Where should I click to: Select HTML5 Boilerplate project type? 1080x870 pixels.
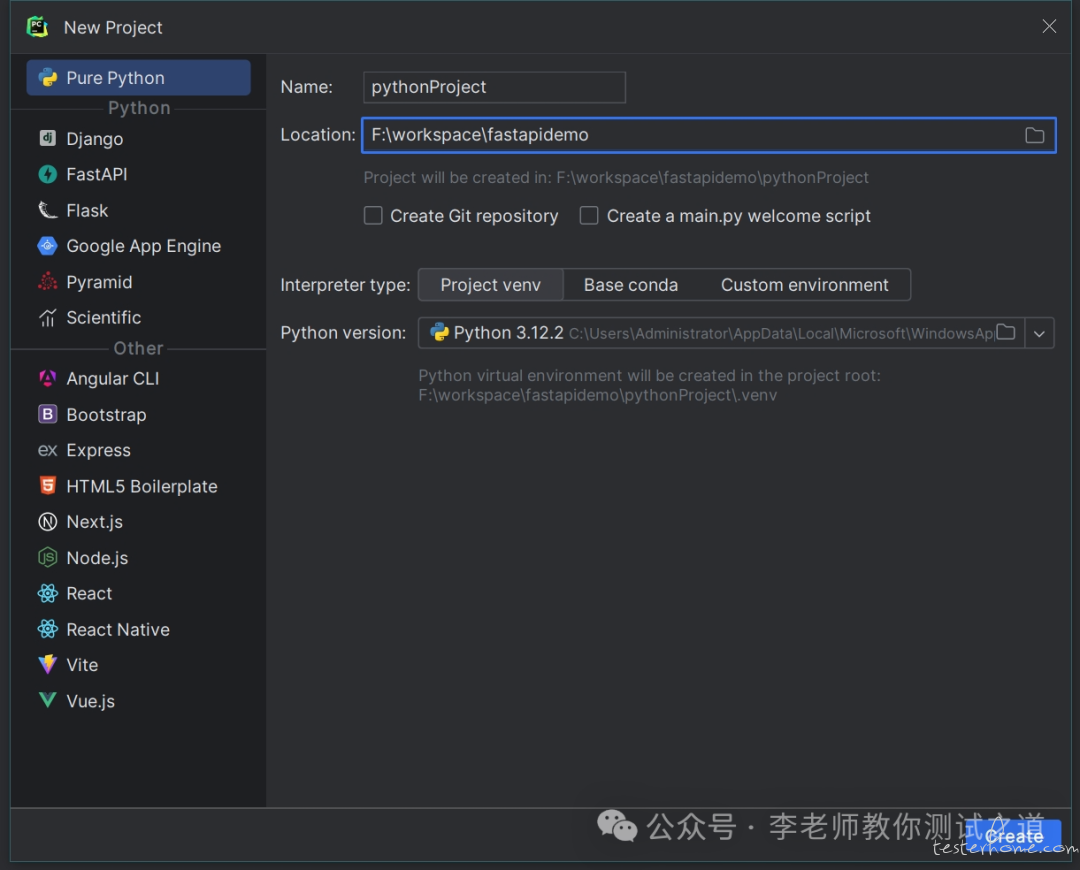(138, 486)
